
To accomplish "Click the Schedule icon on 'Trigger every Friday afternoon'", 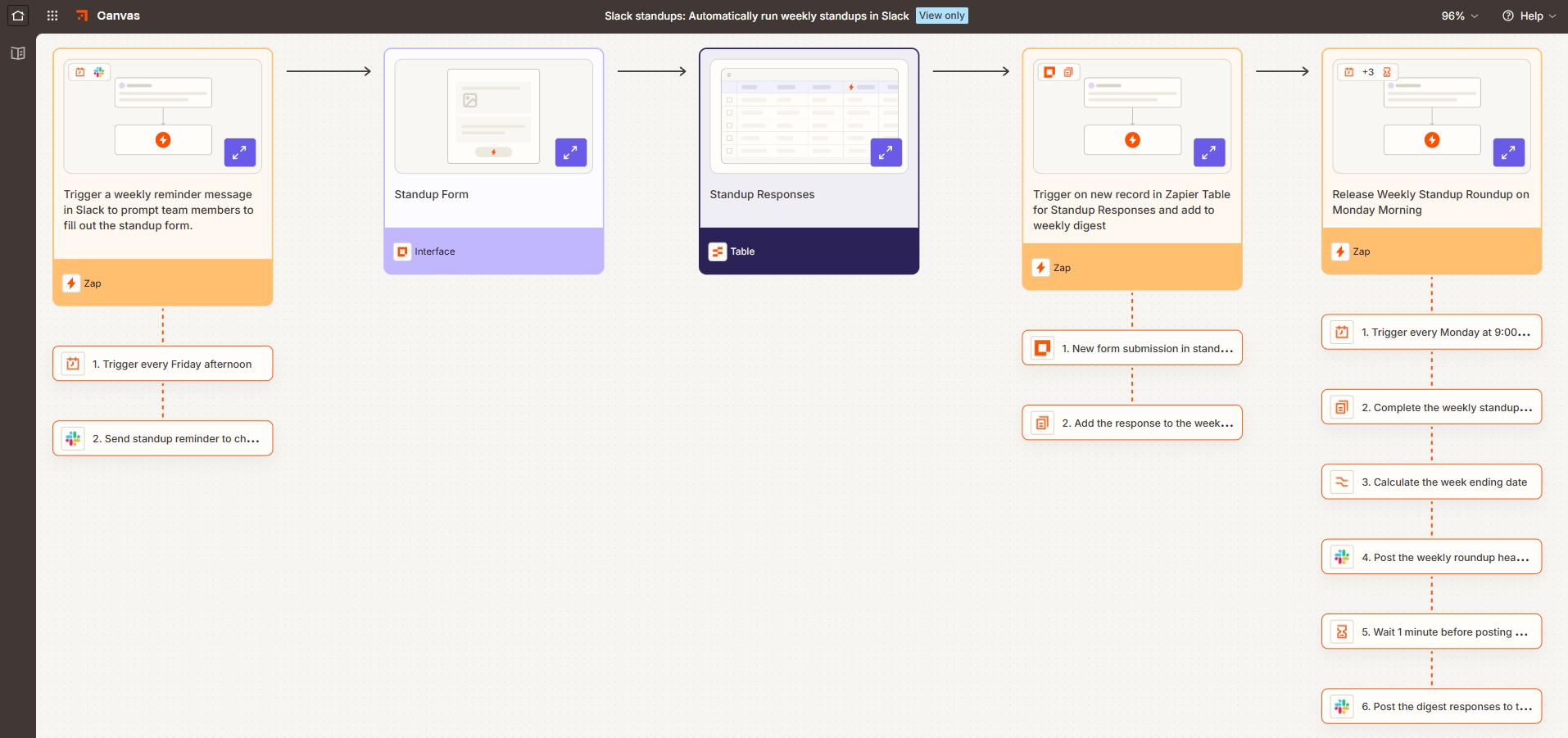I will click(x=75, y=363).
